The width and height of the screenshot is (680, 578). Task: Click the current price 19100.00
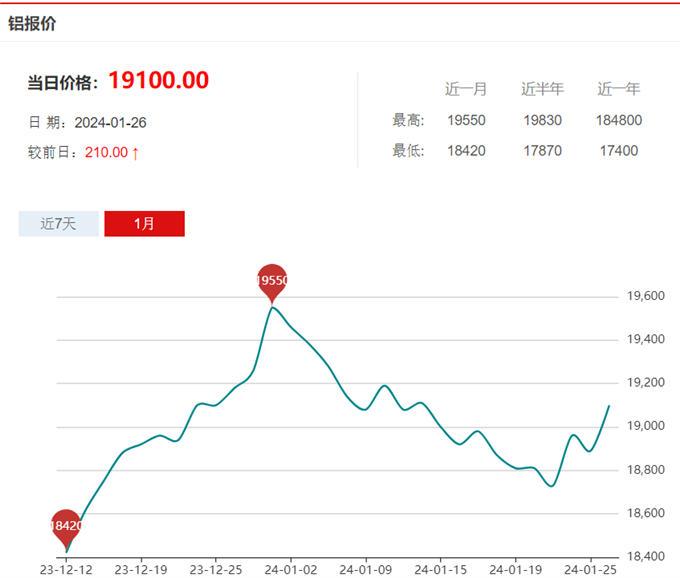coord(159,80)
